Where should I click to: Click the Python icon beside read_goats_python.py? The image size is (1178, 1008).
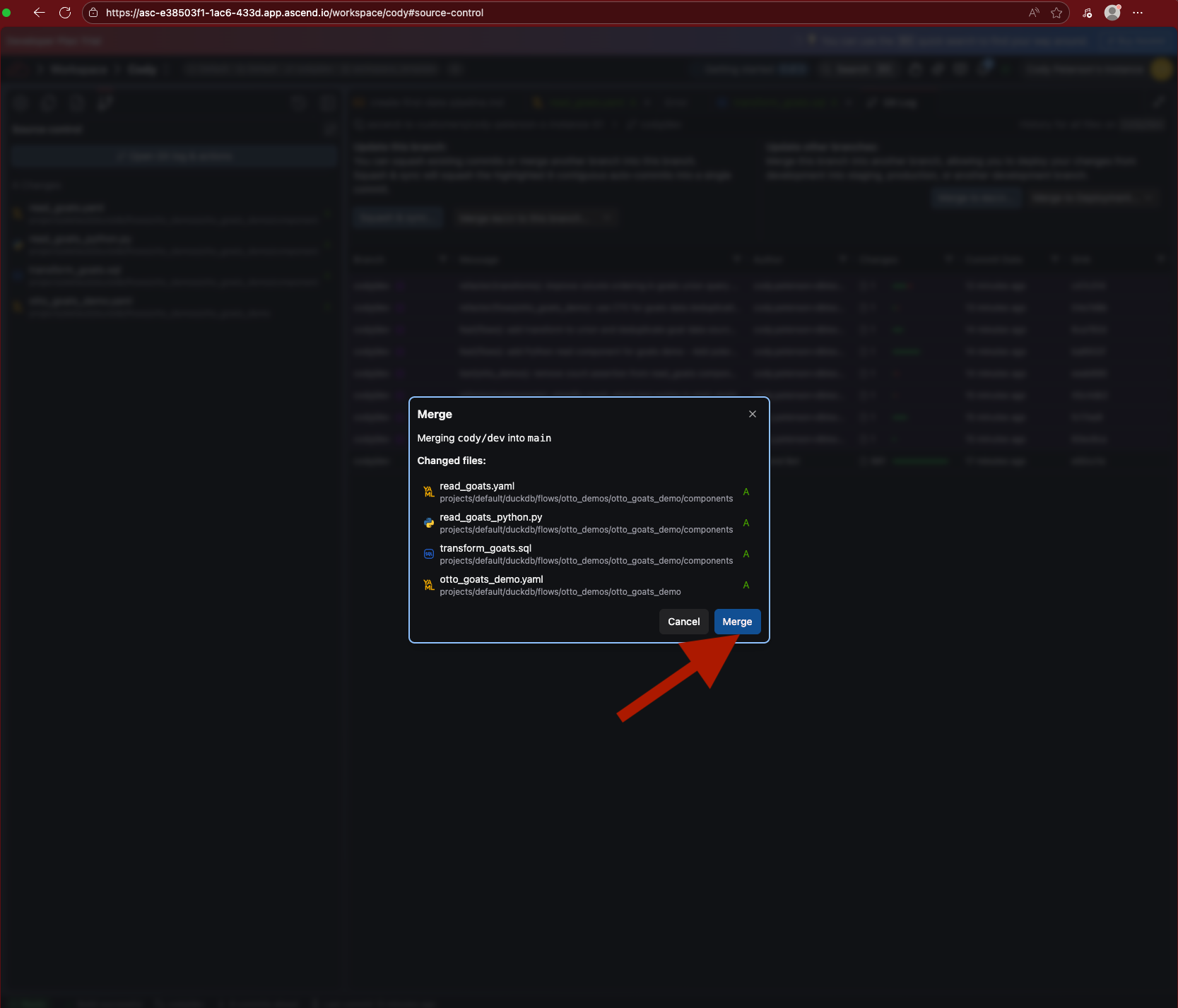(429, 523)
